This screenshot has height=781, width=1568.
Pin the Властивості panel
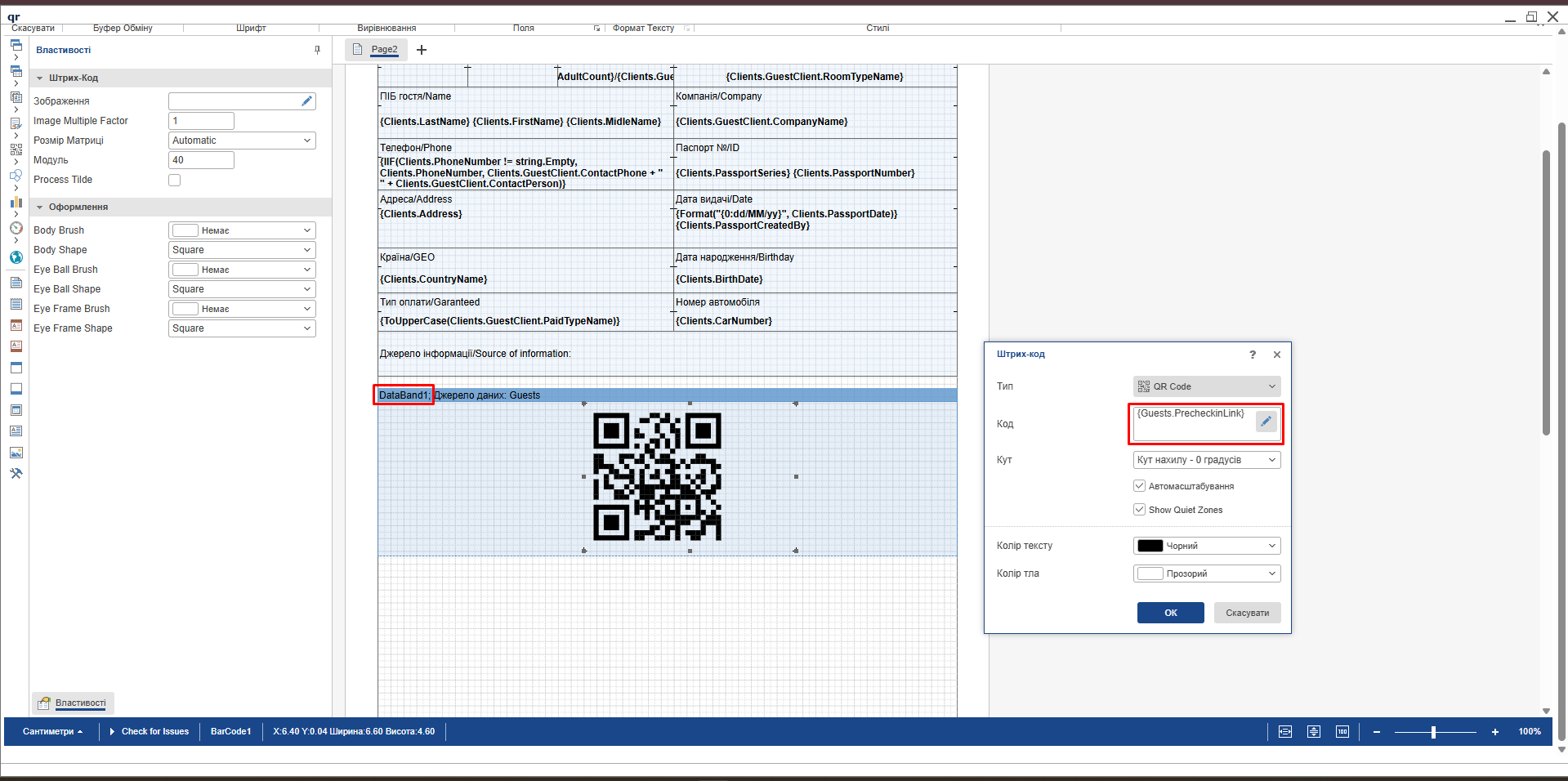(317, 50)
